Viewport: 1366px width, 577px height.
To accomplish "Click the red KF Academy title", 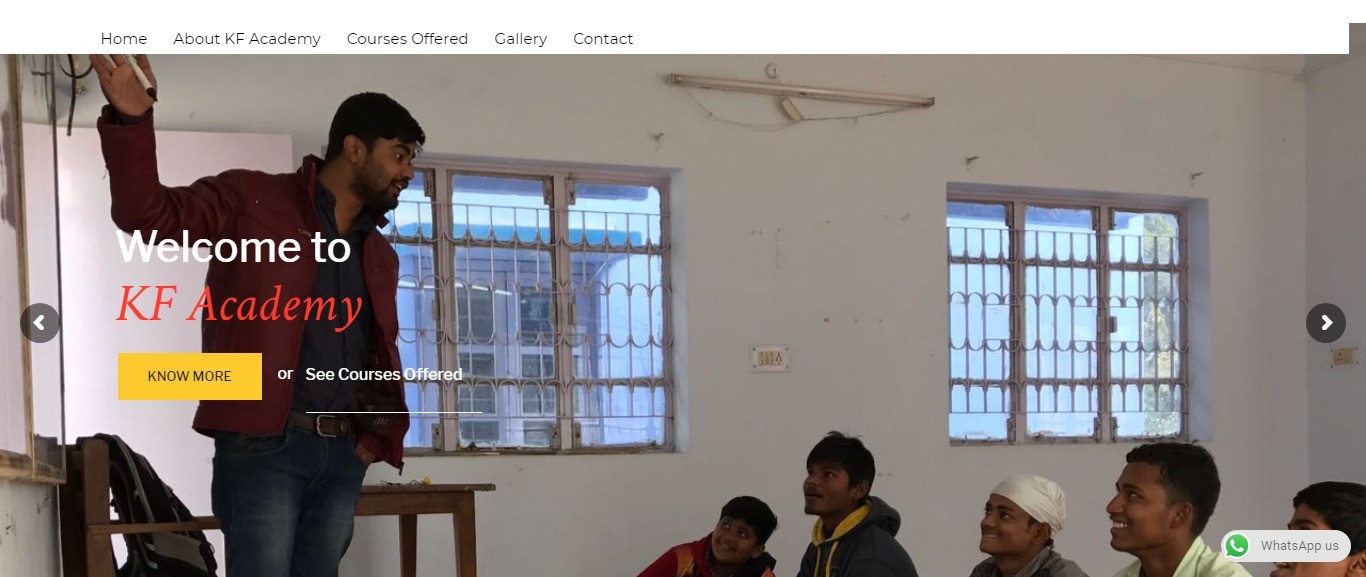I will (239, 305).
